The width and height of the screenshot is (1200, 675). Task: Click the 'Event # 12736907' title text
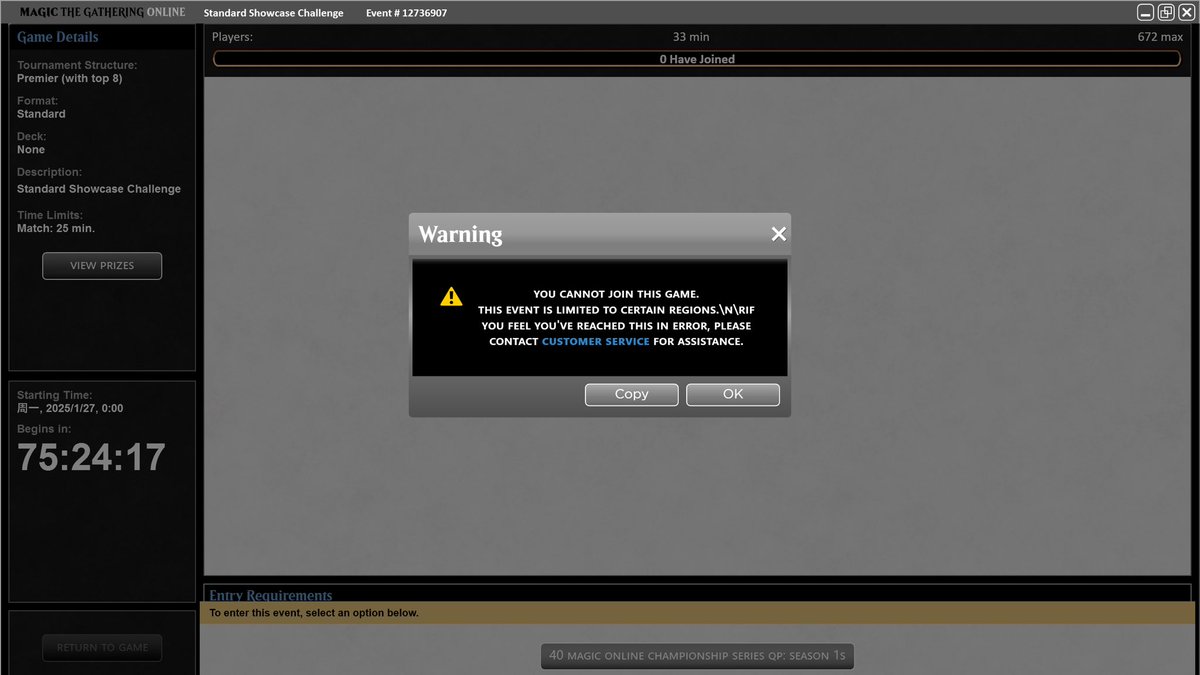tap(406, 13)
